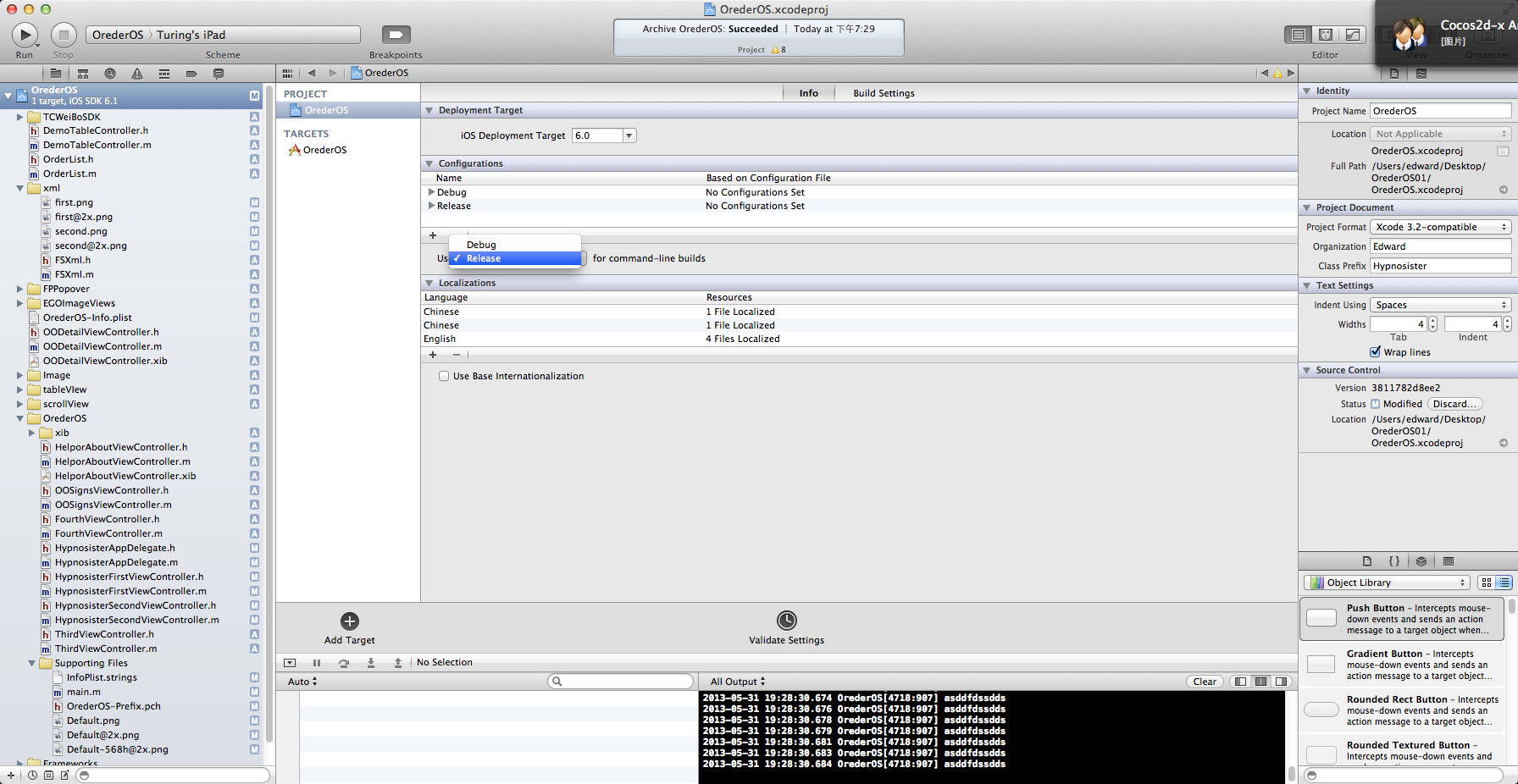Open the Search navigator magnifier icon

110,74
